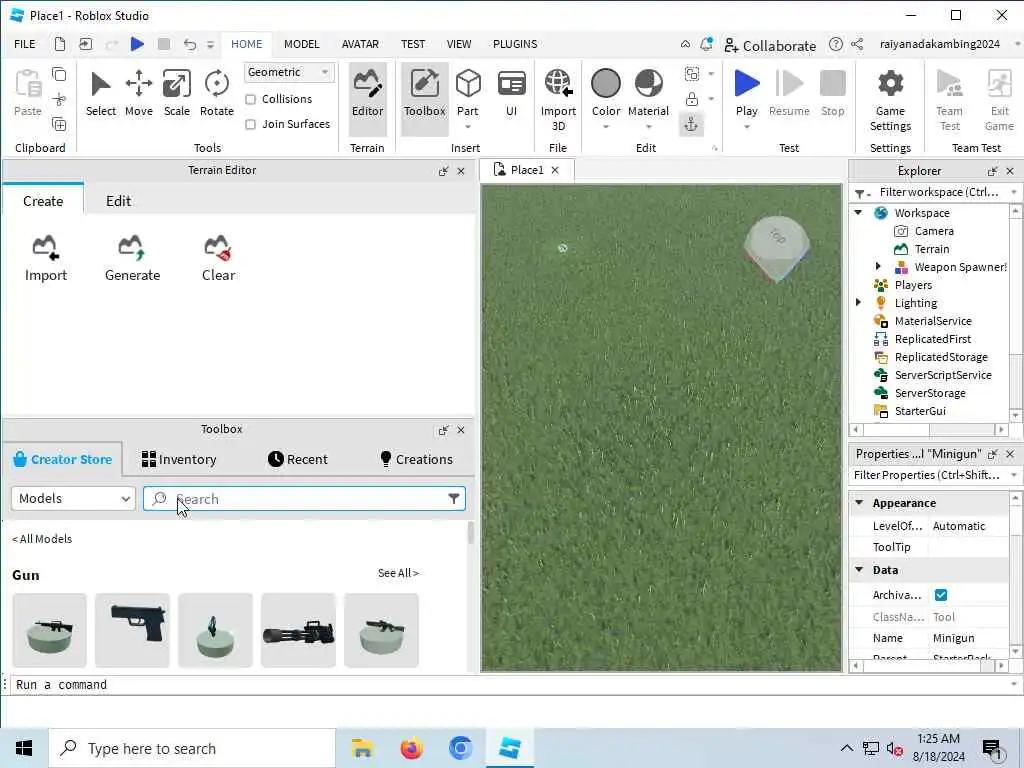The width and height of the screenshot is (1024, 768).
Task: Open the FILE menu
Action: pyautogui.click(x=25, y=44)
